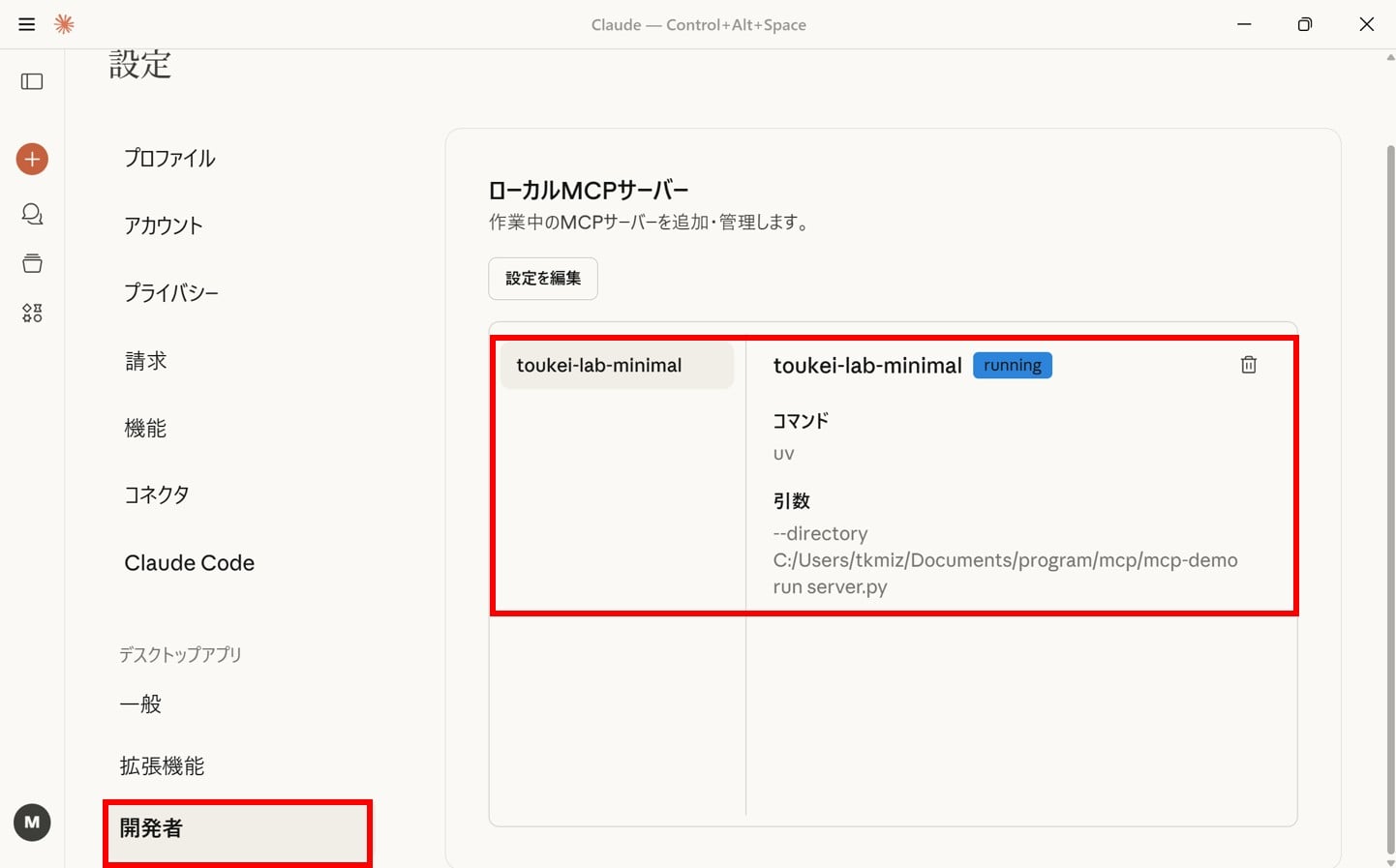This screenshot has width=1396, height=868.
Task: Open the hamburger menu in title bar
Action: tap(27, 24)
